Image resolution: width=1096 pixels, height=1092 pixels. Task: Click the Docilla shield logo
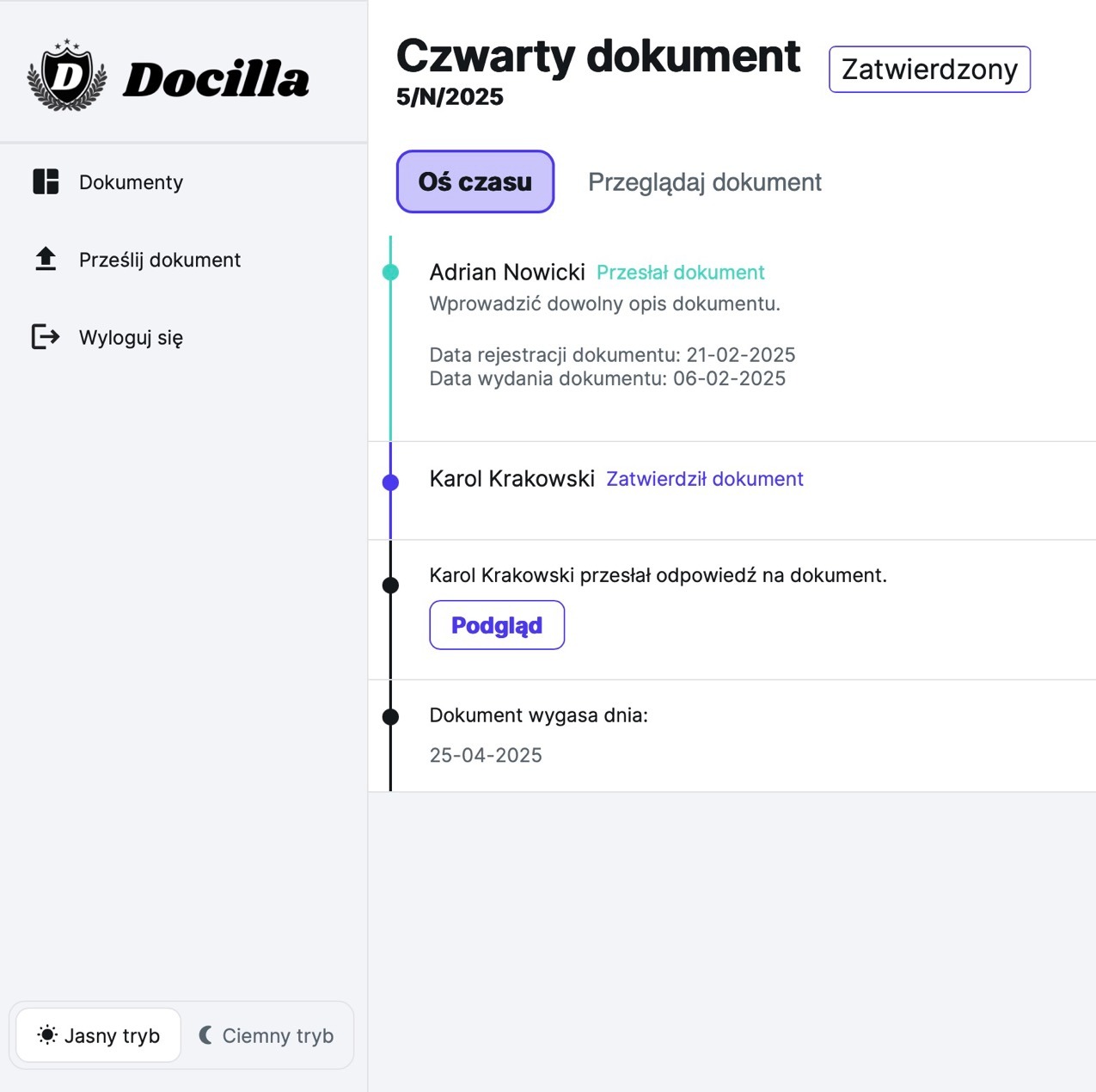(67, 76)
